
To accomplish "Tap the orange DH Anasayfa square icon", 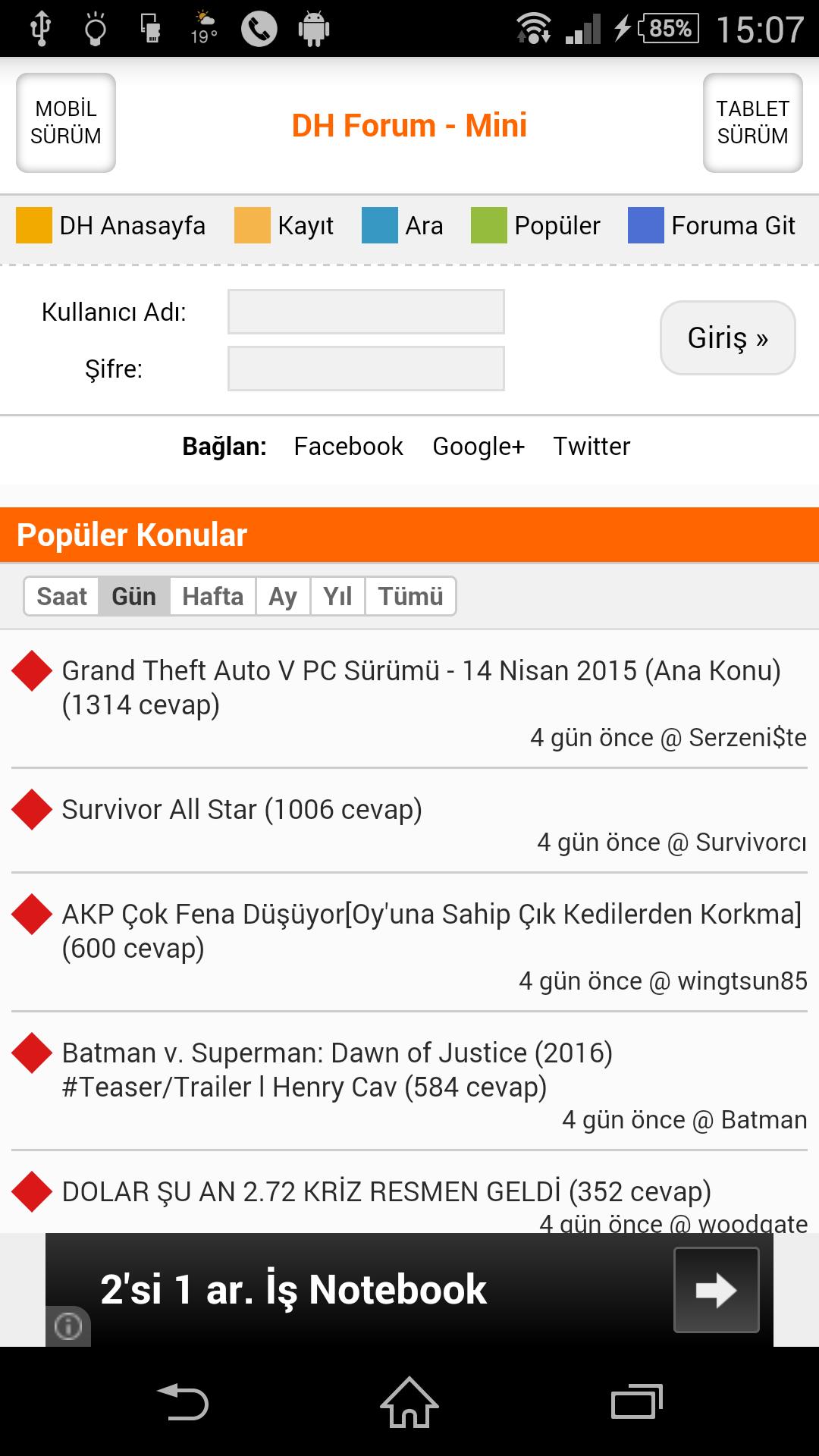I will pyautogui.click(x=34, y=225).
